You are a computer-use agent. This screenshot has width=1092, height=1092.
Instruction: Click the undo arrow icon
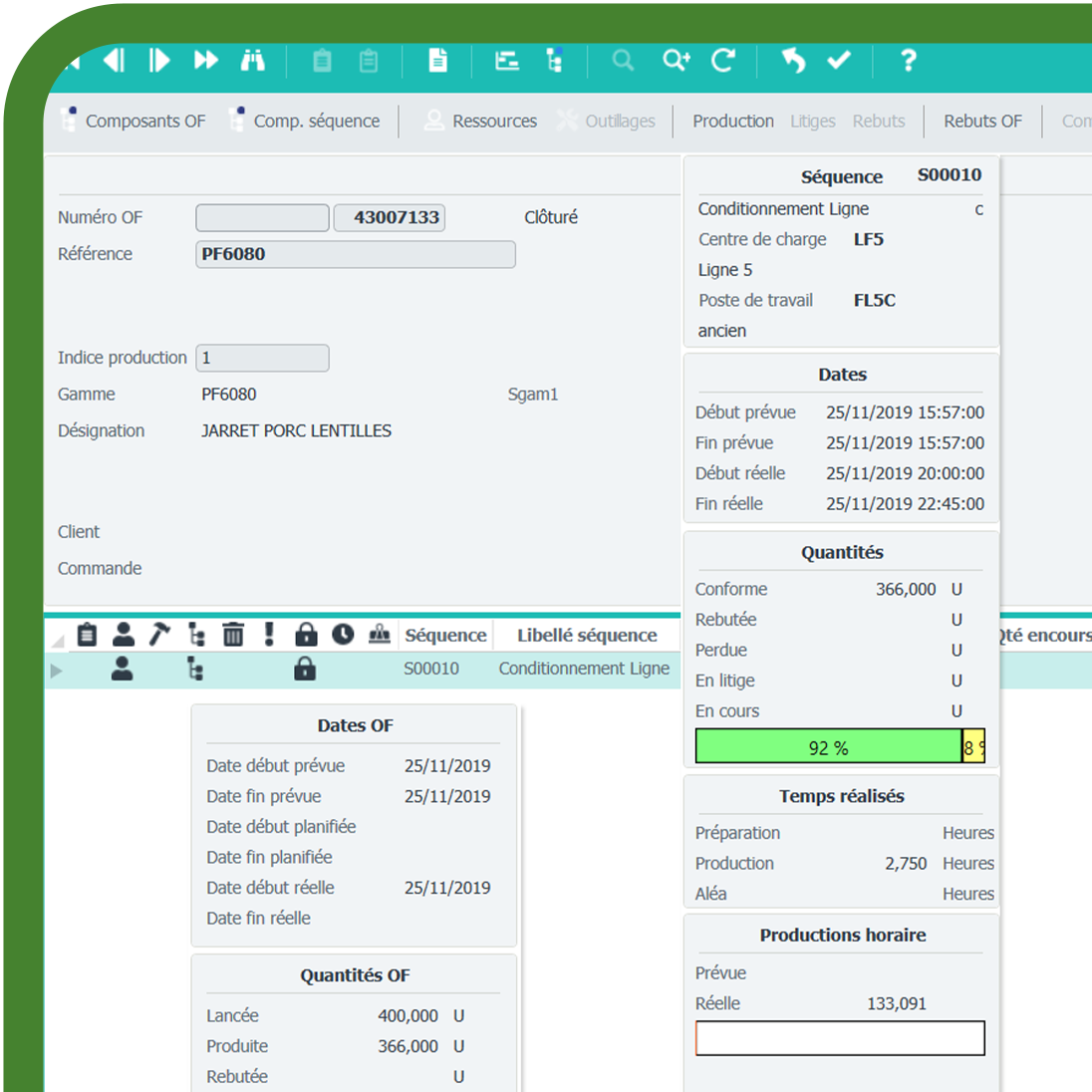793,61
